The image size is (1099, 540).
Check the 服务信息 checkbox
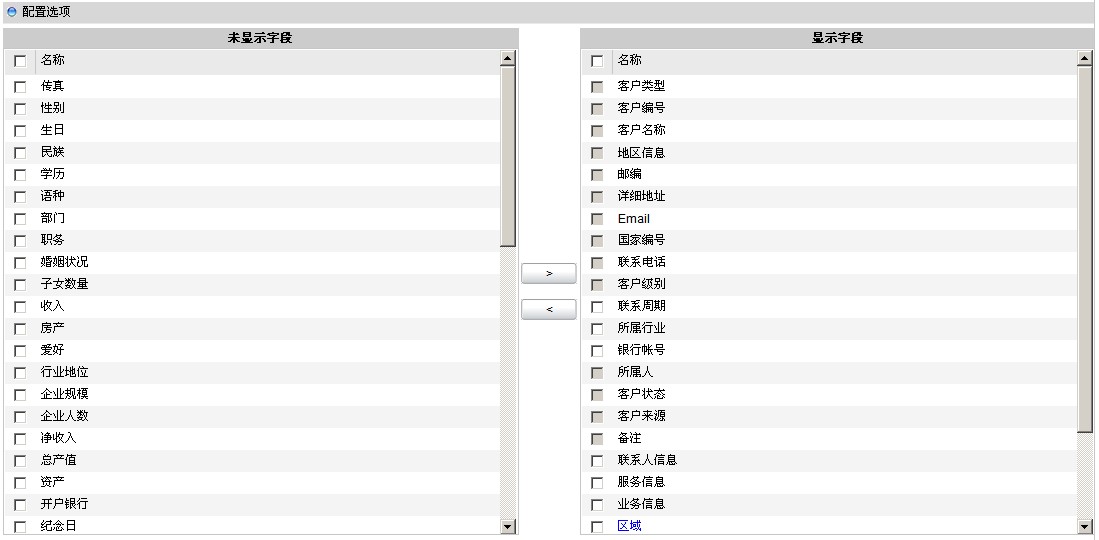[596, 482]
